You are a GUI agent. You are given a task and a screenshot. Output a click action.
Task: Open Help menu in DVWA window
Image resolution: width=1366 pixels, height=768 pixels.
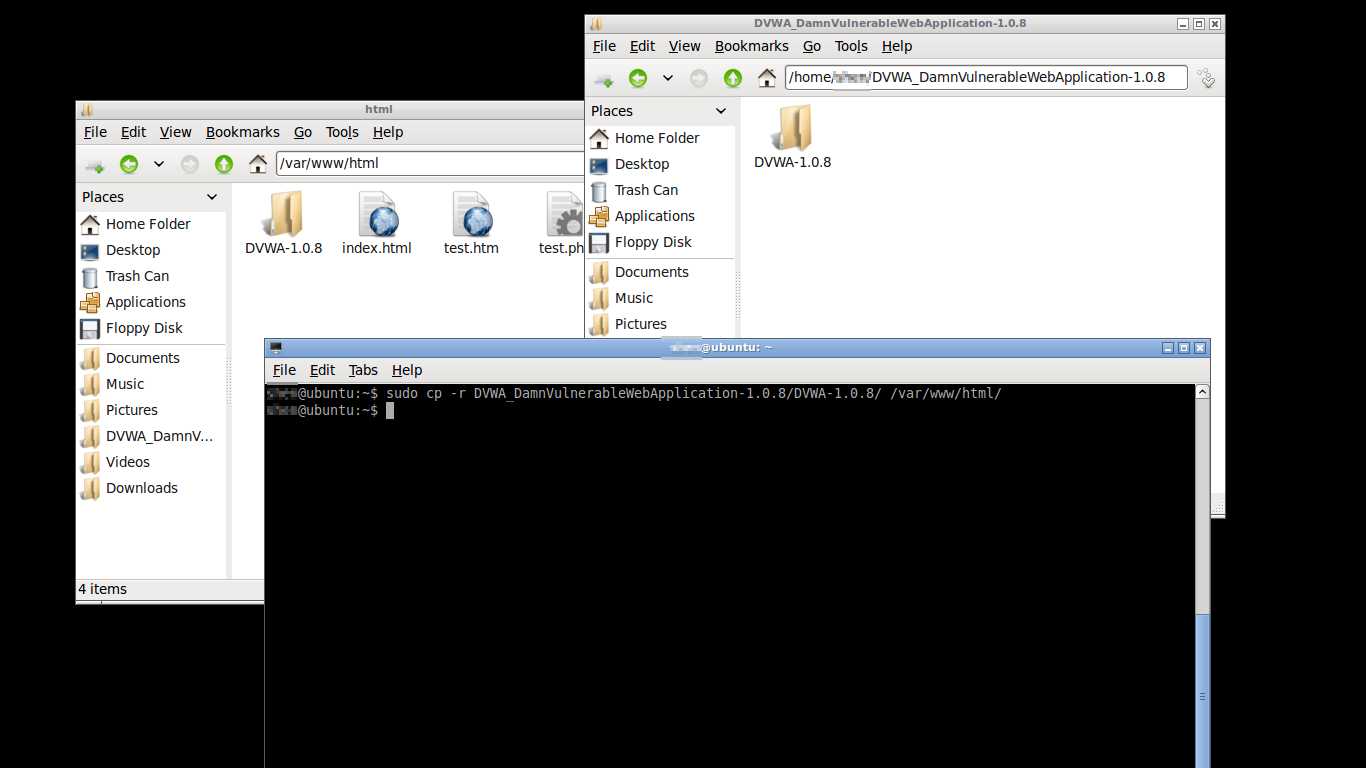click(897, 46)
